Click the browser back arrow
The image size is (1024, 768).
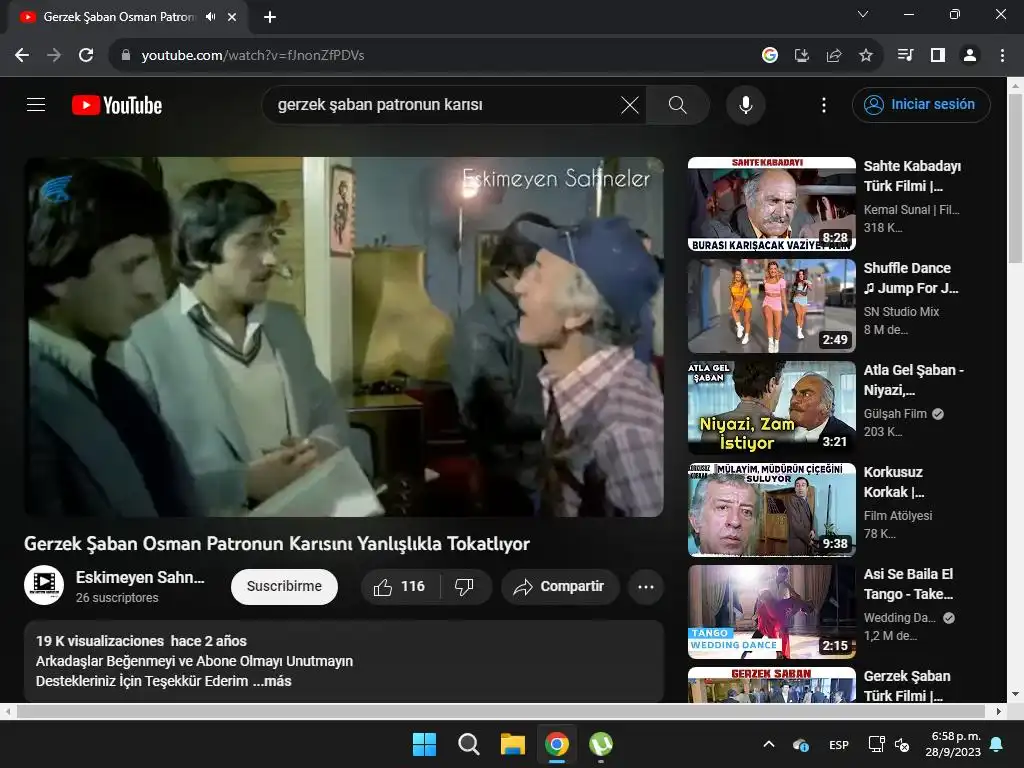point(22,55)
